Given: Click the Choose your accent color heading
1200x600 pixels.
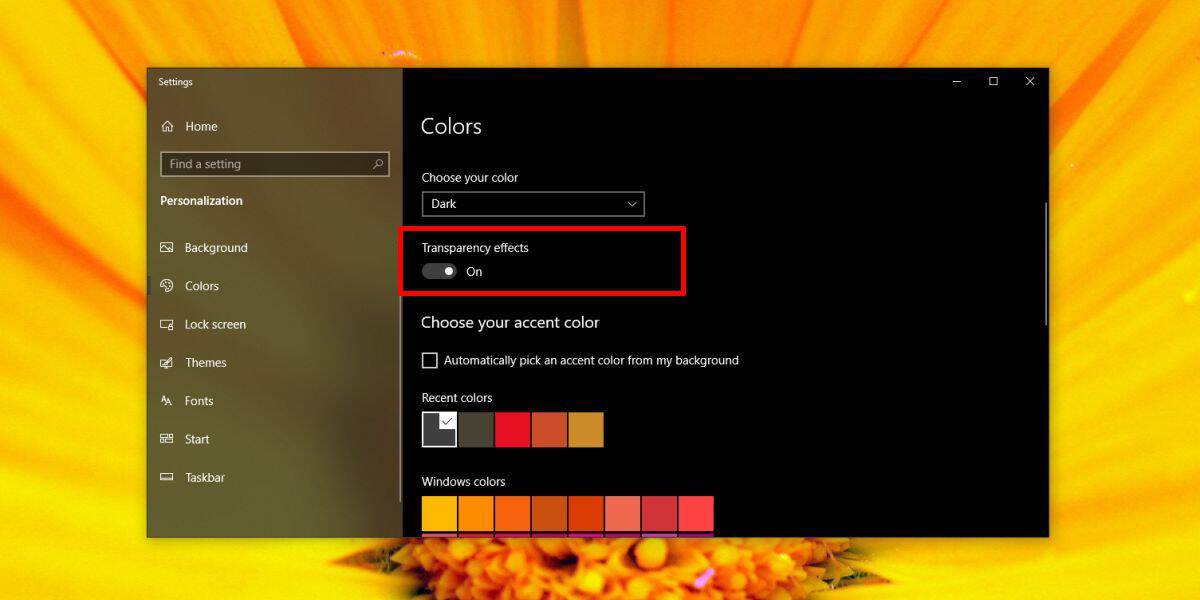Looking at the screenshot, I should coord(510,323).
